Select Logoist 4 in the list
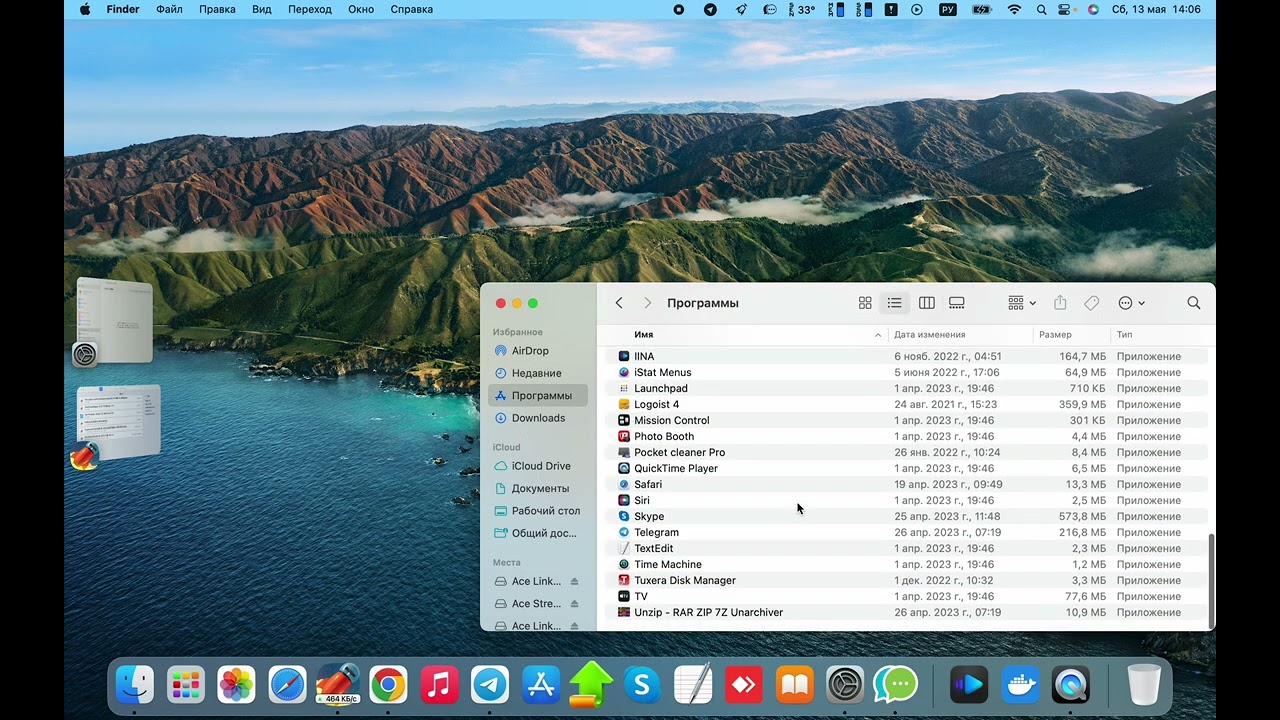The image size is (1280, 720). pos(906,404)
